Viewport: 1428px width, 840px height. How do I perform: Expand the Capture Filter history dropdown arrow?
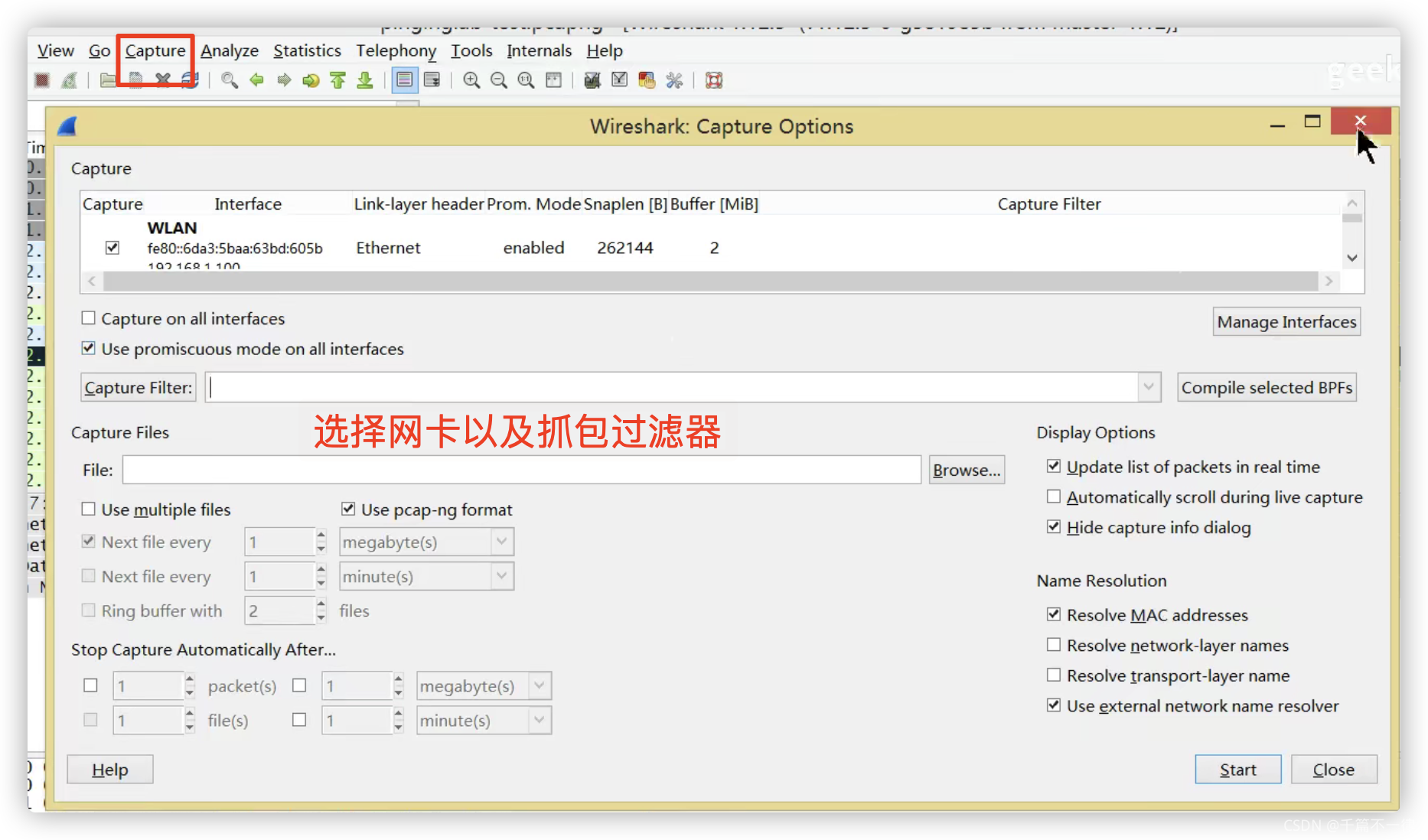coord(1149,387)
